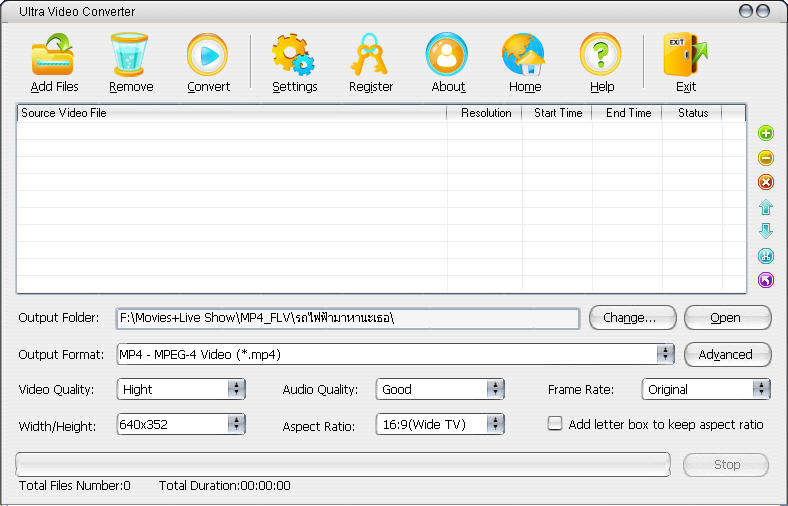Viewport: 788px width, 506px height.
Task: Click the Stop button
Action: click(726, 464)
